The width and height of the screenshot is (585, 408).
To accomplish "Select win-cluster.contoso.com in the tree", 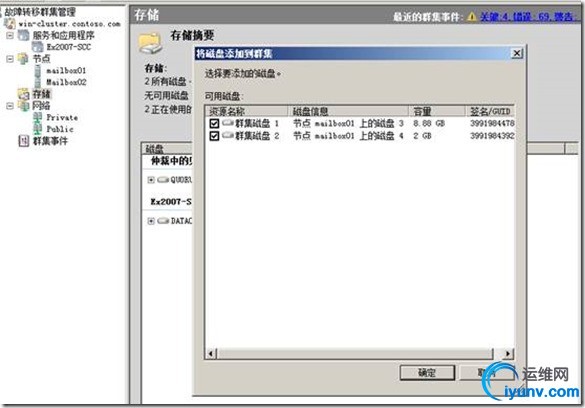I will pyautogui.click(x=70, y=24).
